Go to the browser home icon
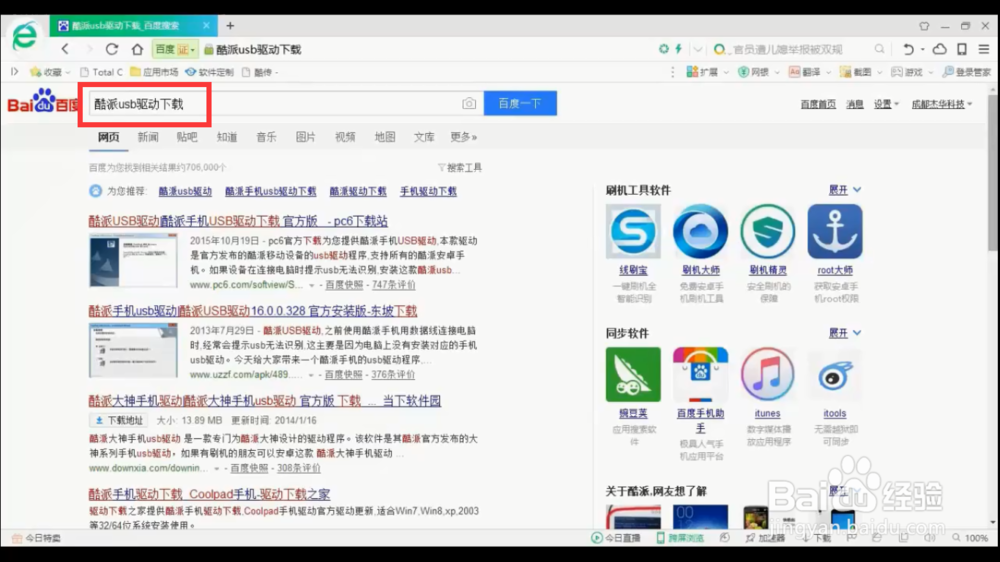Screen dimensions: 1000x562 [137, 49]
